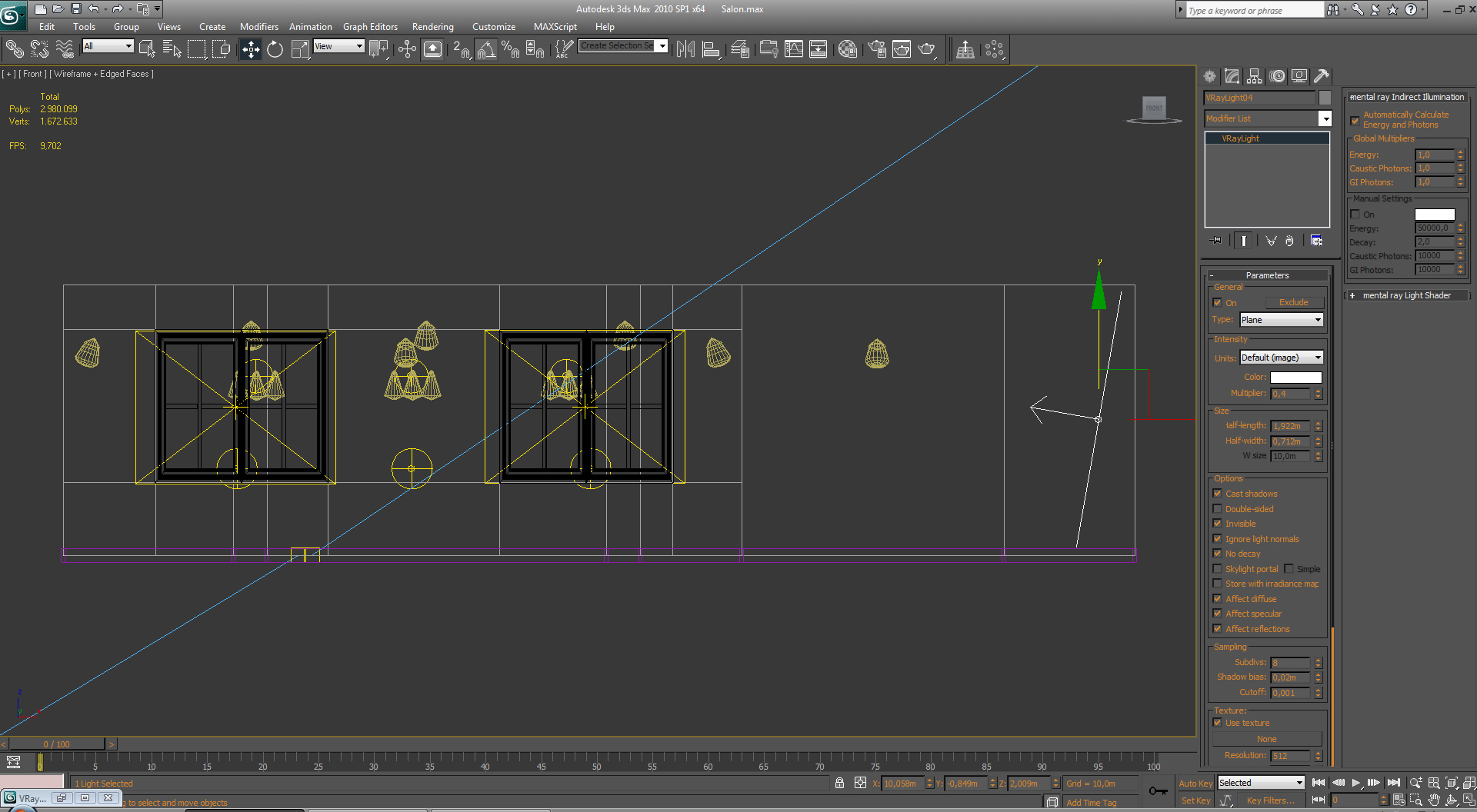1477x812 pixels.
Task: Toggle VRayLight On checkbox
Action: tap(1217, 302)
